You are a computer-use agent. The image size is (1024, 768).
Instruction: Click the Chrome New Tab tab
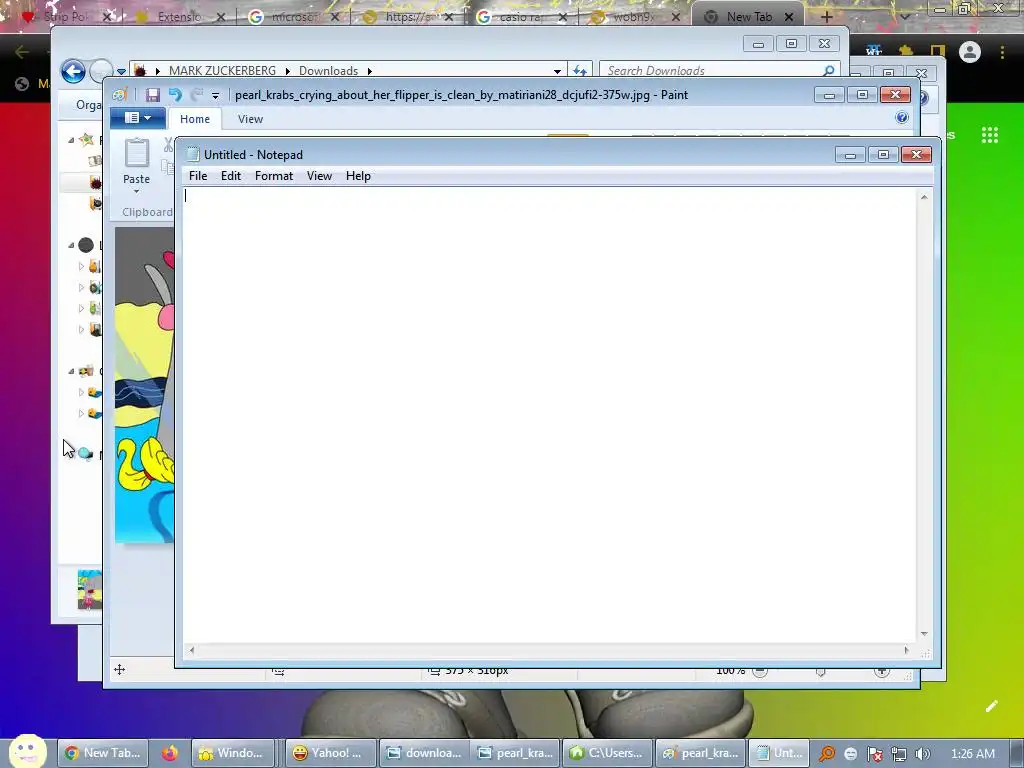pos(749,16)
